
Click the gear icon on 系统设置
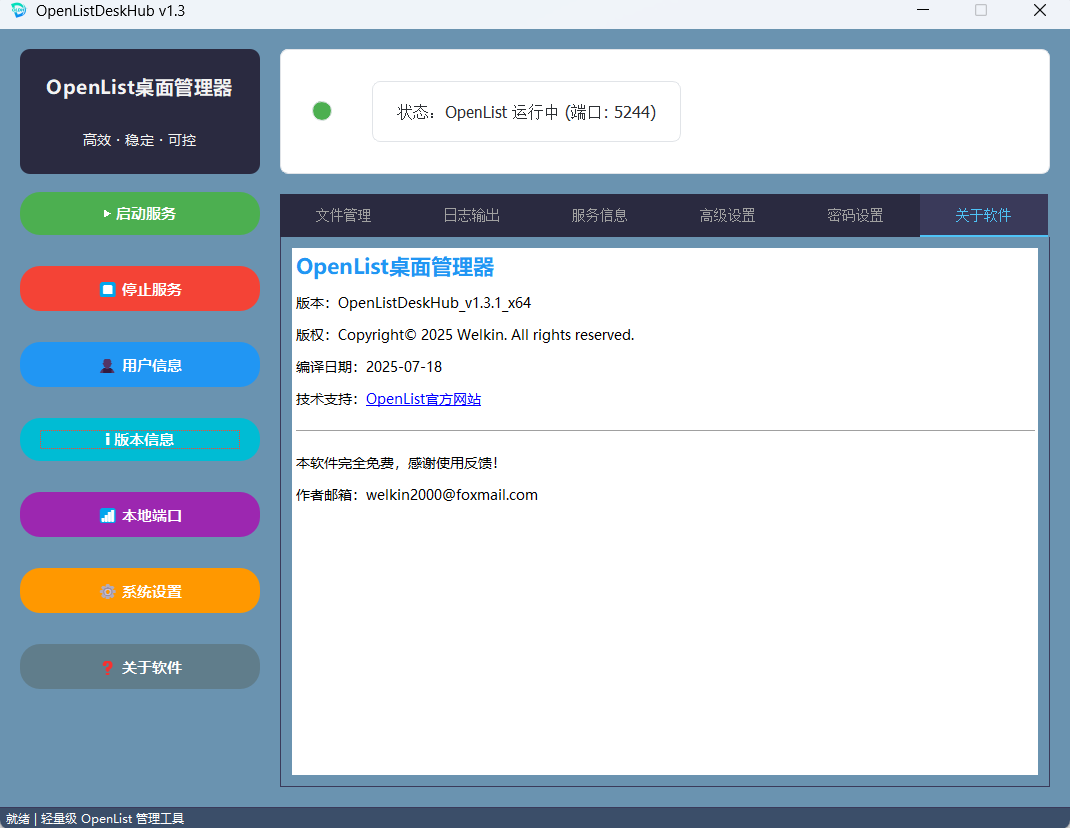108,591
